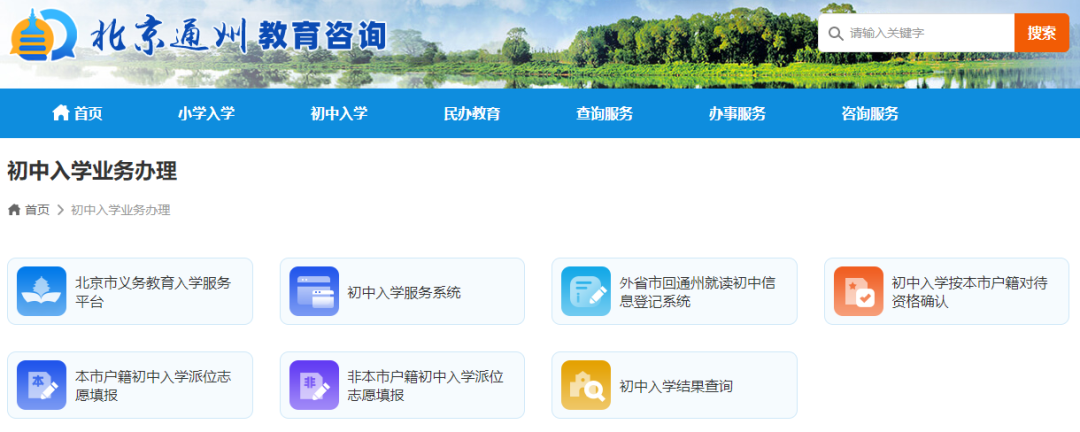Open the 查询服务 menu
Screen dimensions: 1080x432
[x=605, y=114]
